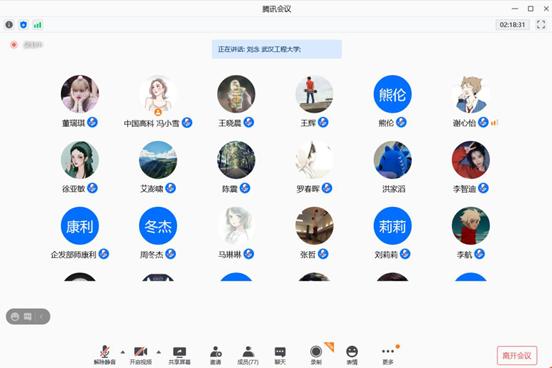Select 中国高科 冯小雪's avatar
Image resolution: width=552 pixels, height=368 pixels.
(x=158, y=94)
